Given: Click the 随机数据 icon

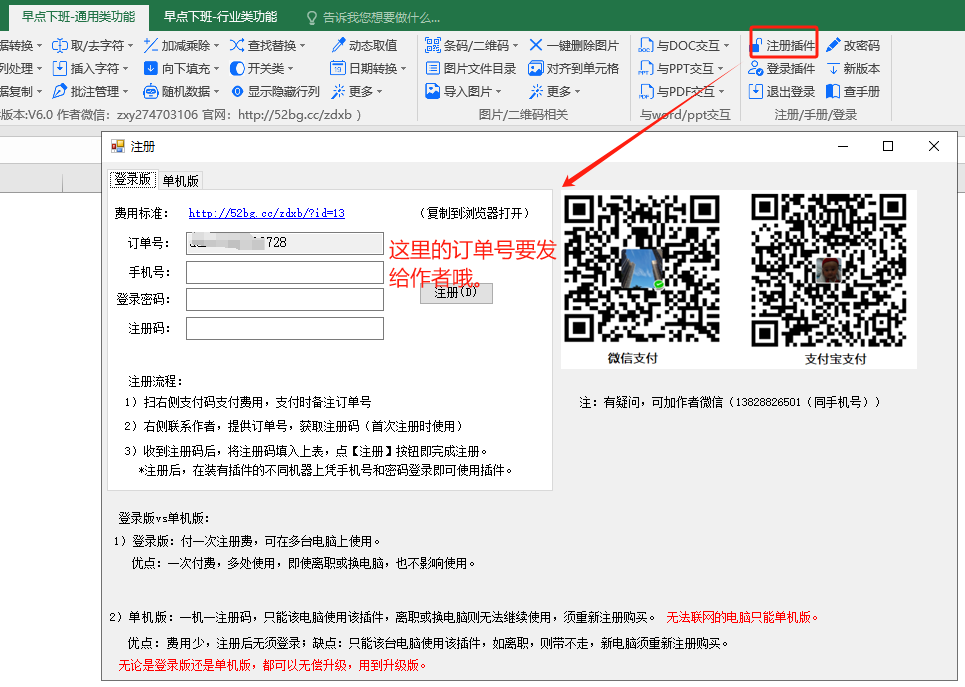Looking at the screenshot, I should [x=151, y=92].
